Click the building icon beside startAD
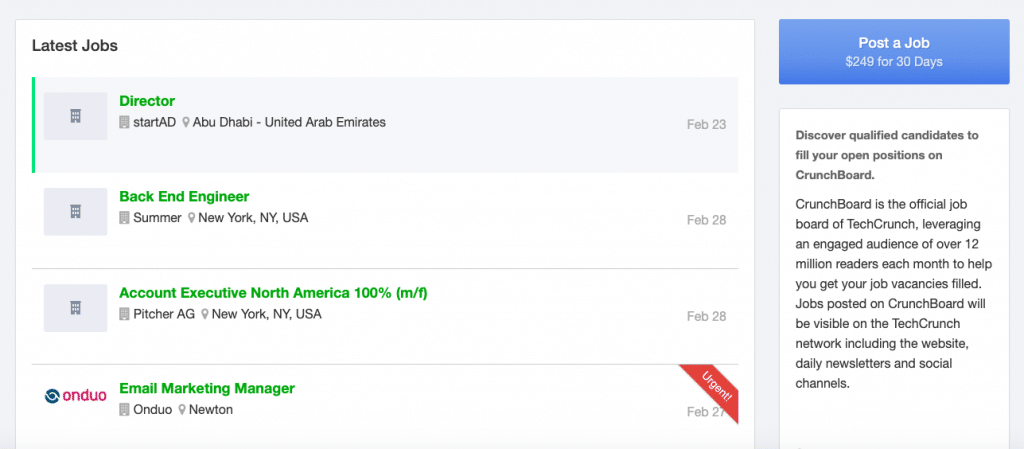The image size is (1024, 449). tap(125, 122)
